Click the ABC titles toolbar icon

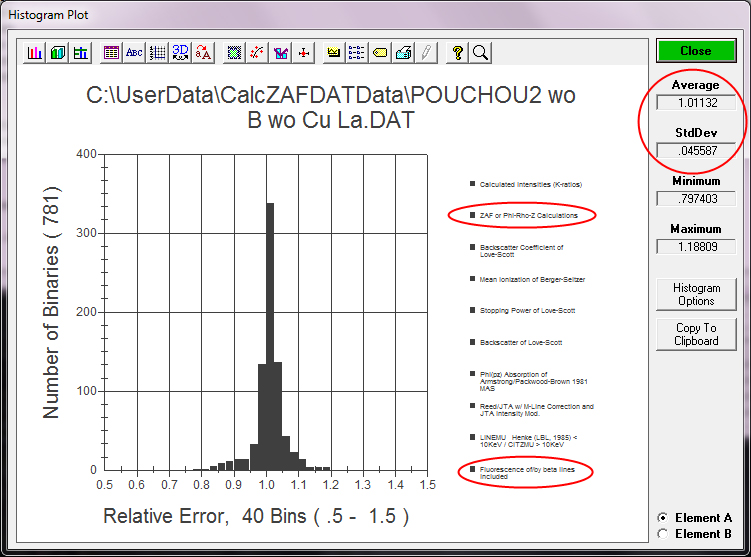pos(134,53)
